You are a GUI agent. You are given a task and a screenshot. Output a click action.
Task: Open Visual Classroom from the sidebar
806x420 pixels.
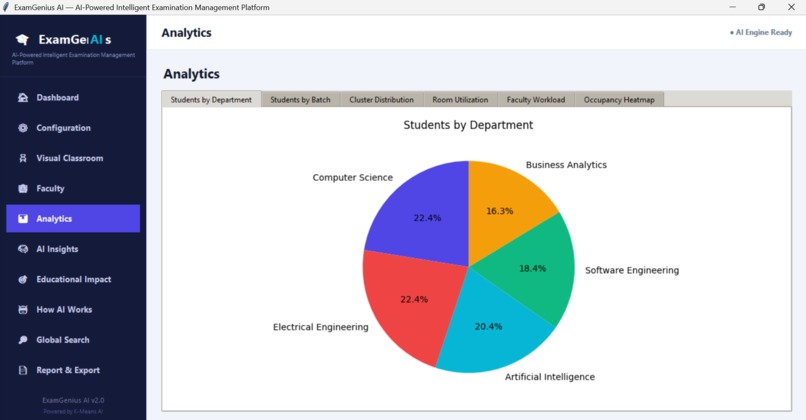(73, 158)
